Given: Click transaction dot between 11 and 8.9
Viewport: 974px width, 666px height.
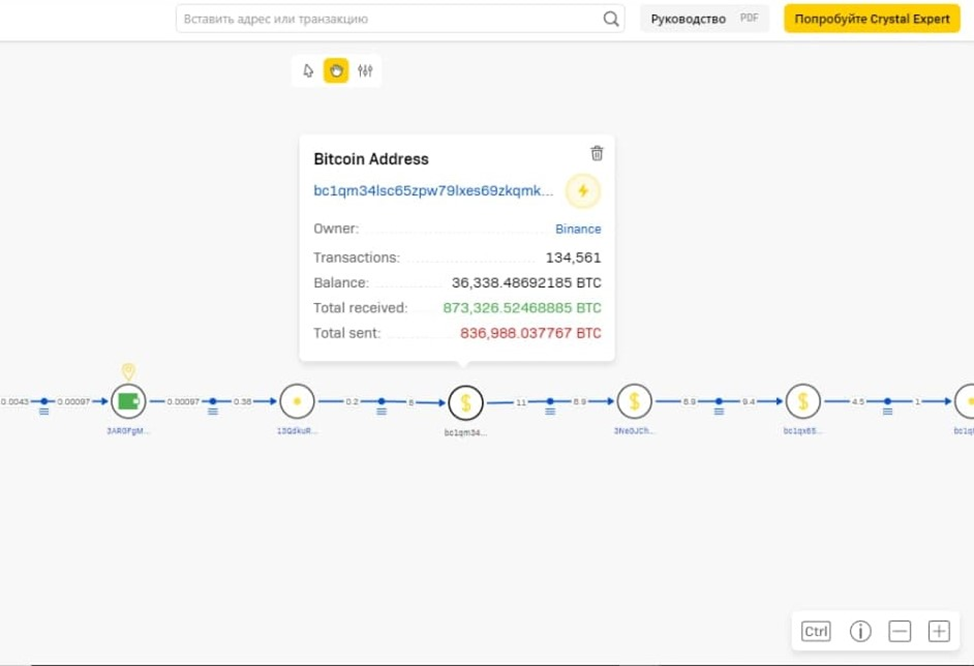Looking at the screenshot, I should pos(550,401).
